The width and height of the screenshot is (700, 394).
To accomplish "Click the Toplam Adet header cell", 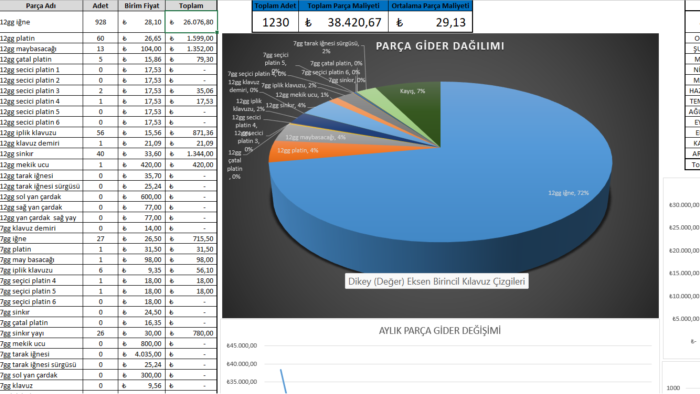I will click(275, 6).
